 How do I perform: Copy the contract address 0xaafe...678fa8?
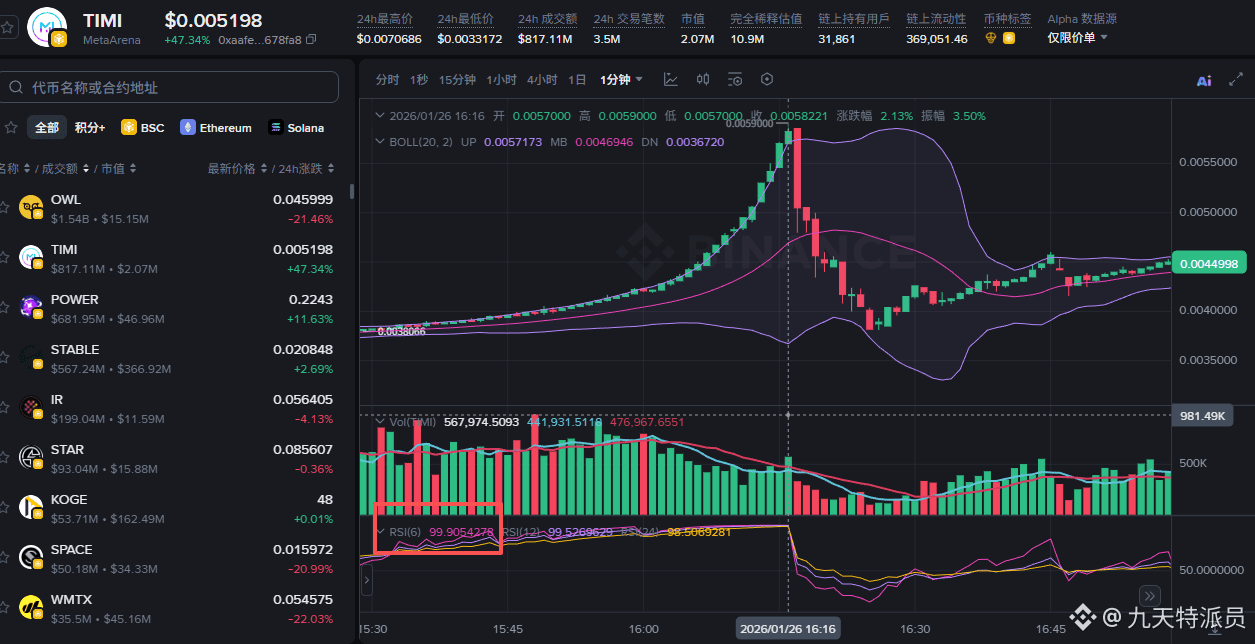tap(311, 40)
